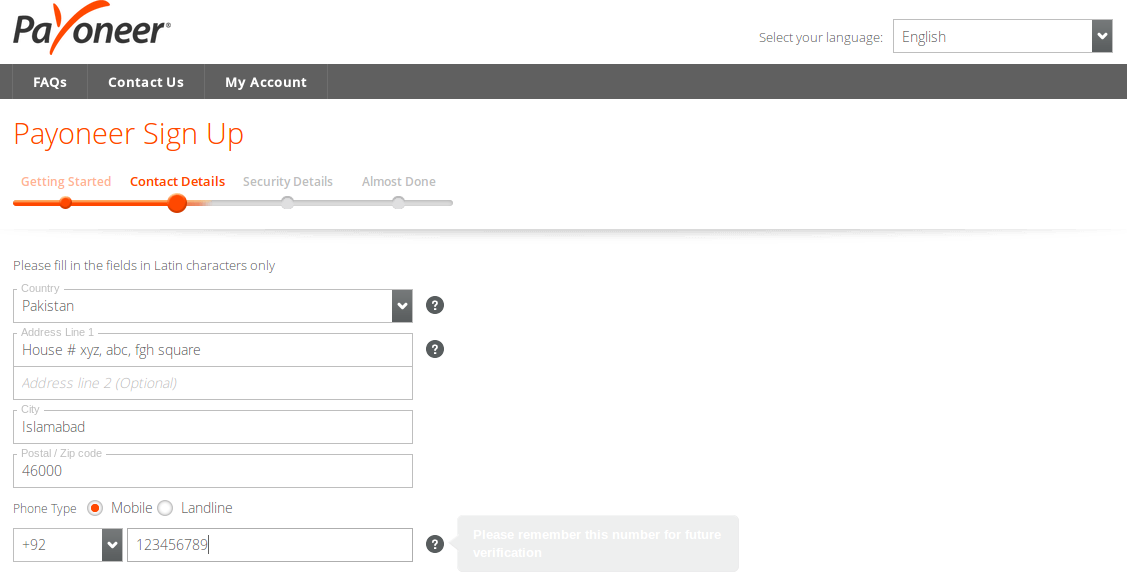Image resolution: width=1127 pixels, height=579 pixels.
Task: Click the Address line 2 optional field
Action: (x=212, y=383)
